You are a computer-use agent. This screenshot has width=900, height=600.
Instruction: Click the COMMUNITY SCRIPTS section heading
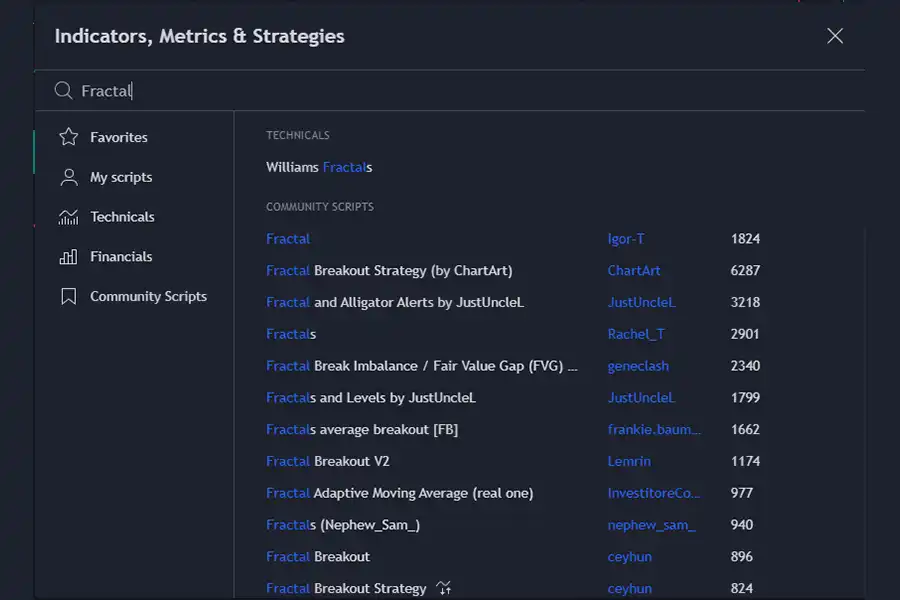pos(320,207)
